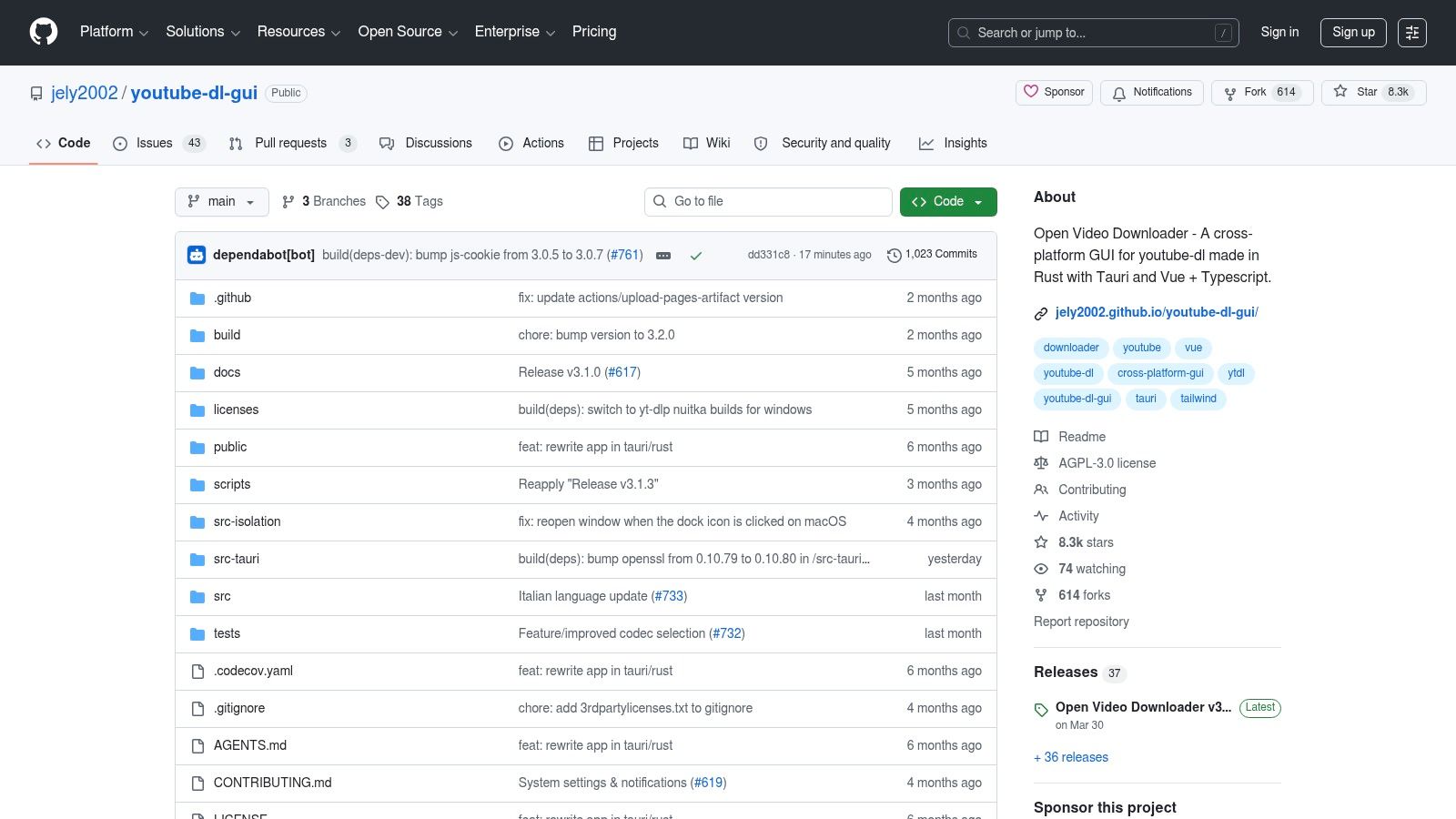Open the three-lines settings icon in the header
Viewport: 1456px width, 819px height.
[x=1412, y=32]
